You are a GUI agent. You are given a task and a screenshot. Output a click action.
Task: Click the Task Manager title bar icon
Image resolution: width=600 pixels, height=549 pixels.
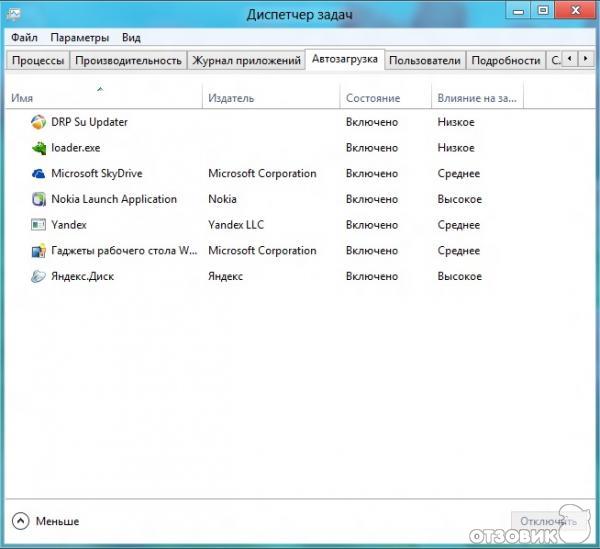pos(17,14)
